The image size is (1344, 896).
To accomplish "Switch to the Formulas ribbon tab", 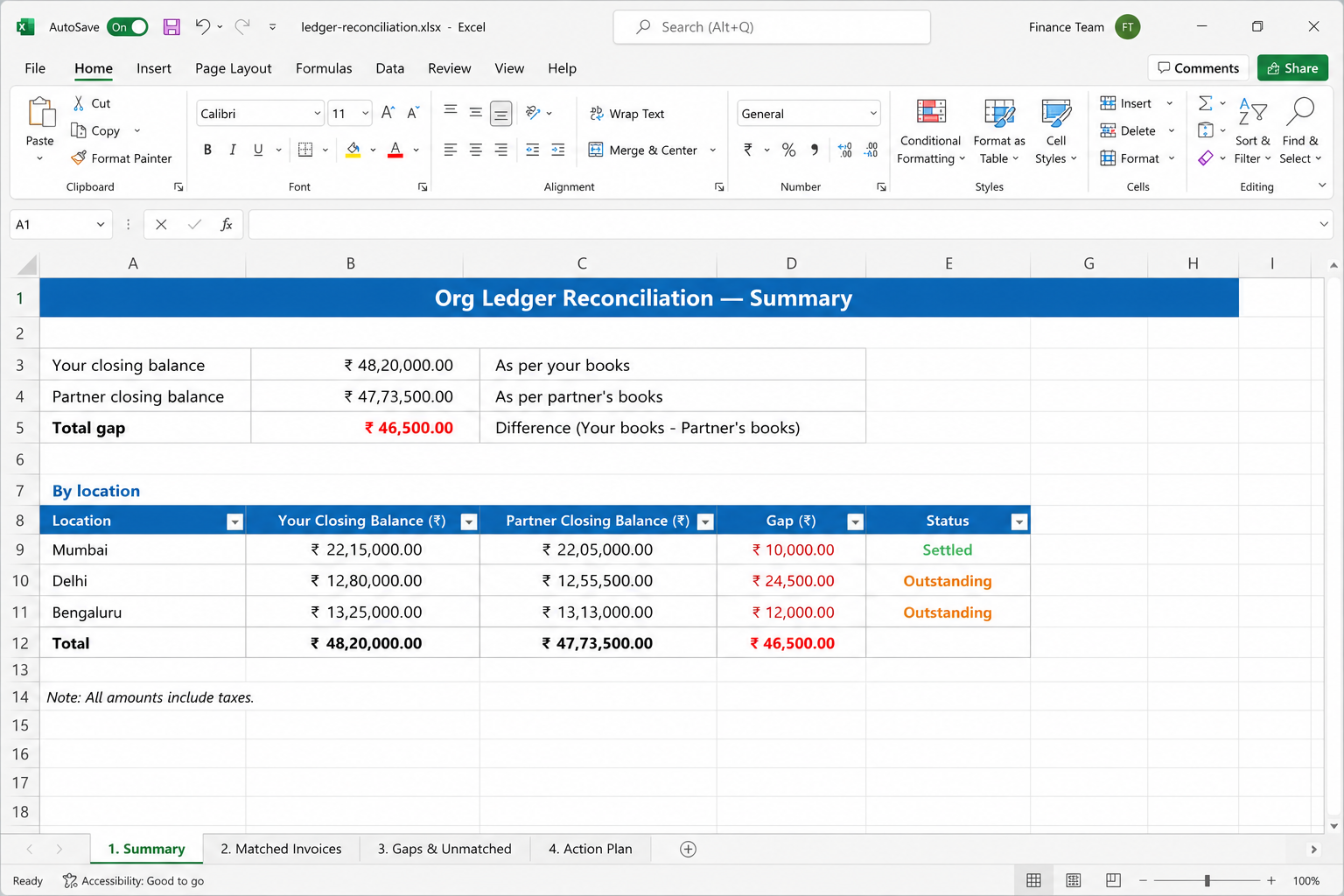I will coord(324,68).
